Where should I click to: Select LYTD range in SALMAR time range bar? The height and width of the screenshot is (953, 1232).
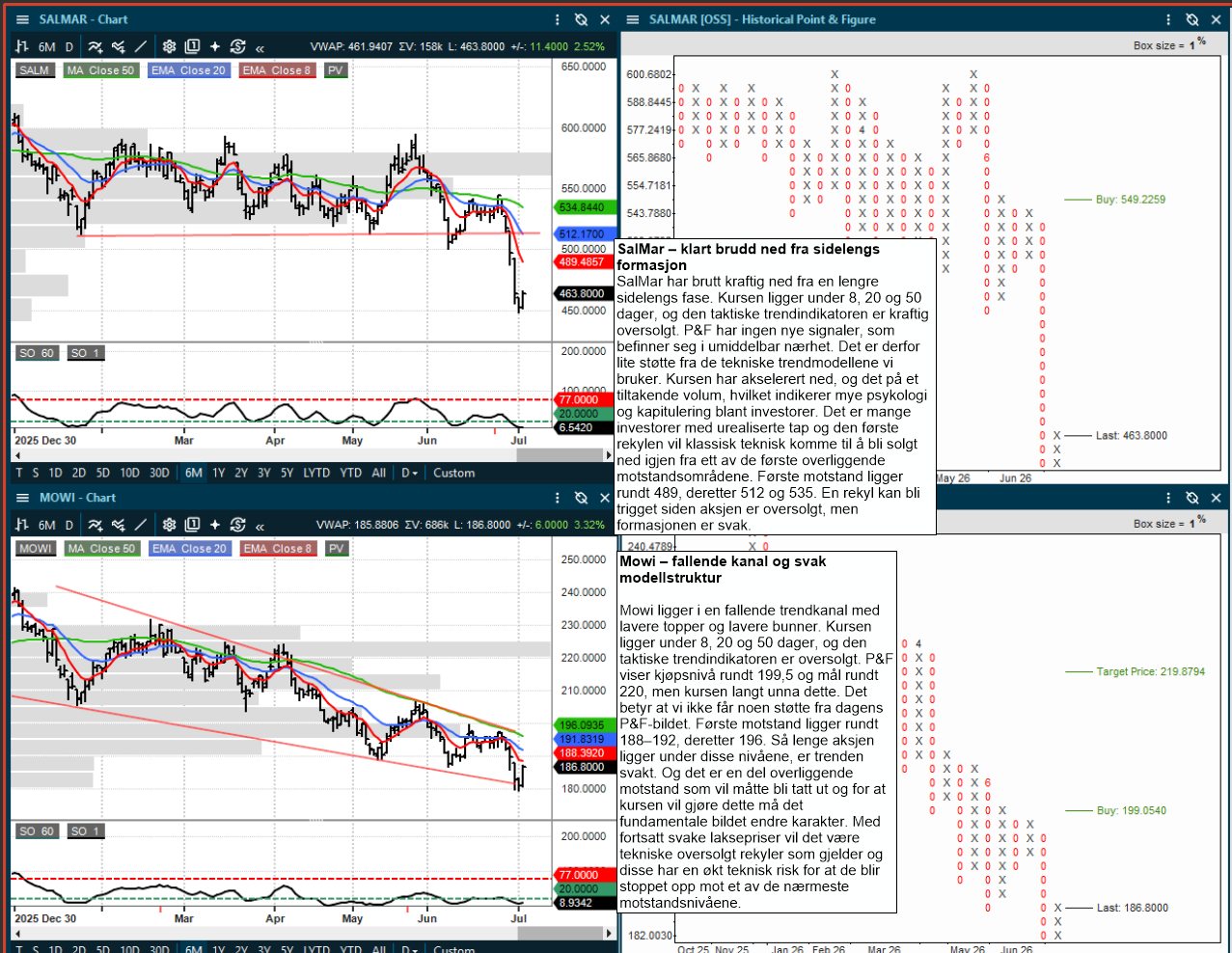(x=316, y=473)
